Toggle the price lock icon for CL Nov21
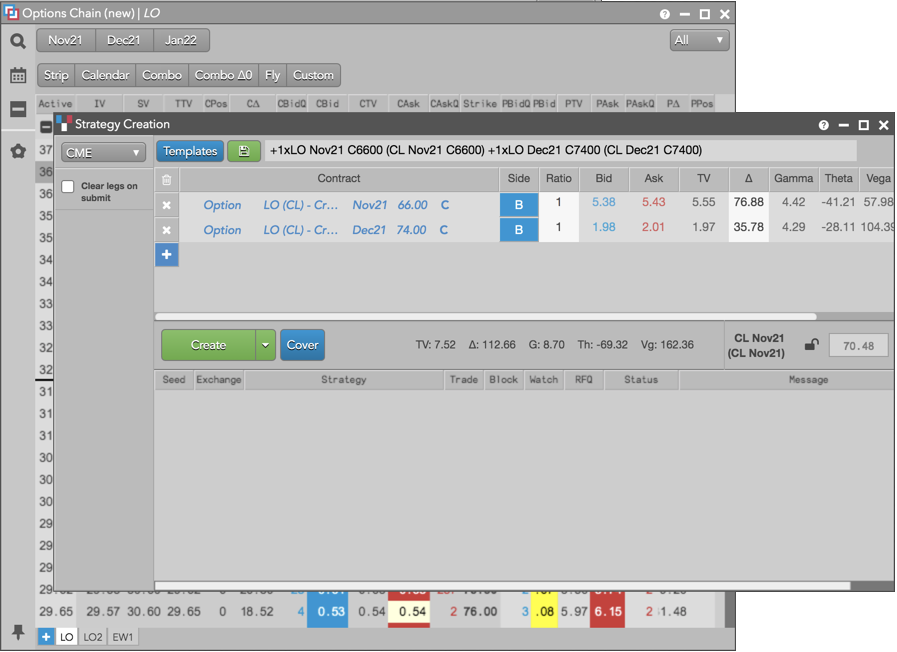 click(x=812, y=345)
